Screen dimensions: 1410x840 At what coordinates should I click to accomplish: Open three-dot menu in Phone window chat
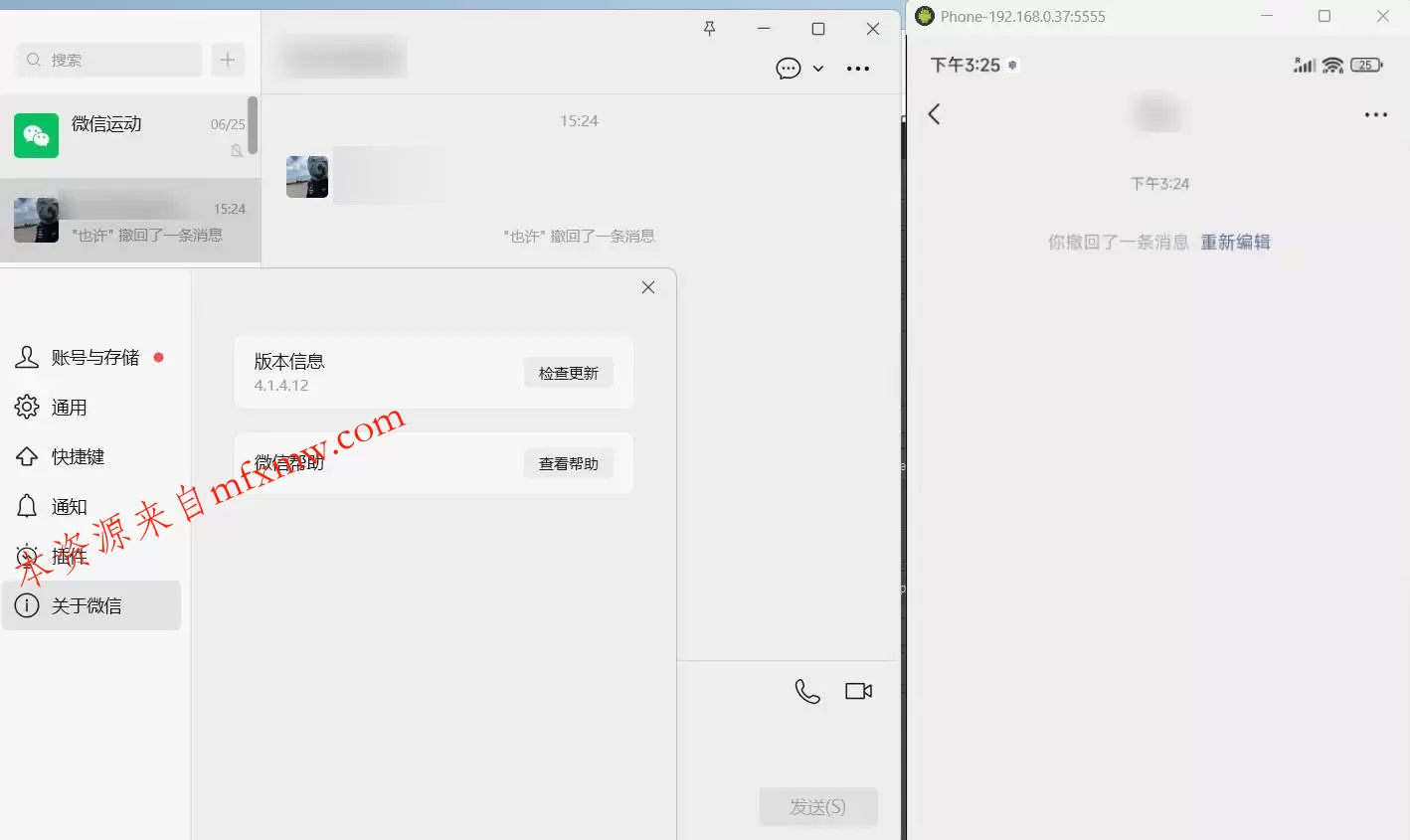tap(1376, 115)
